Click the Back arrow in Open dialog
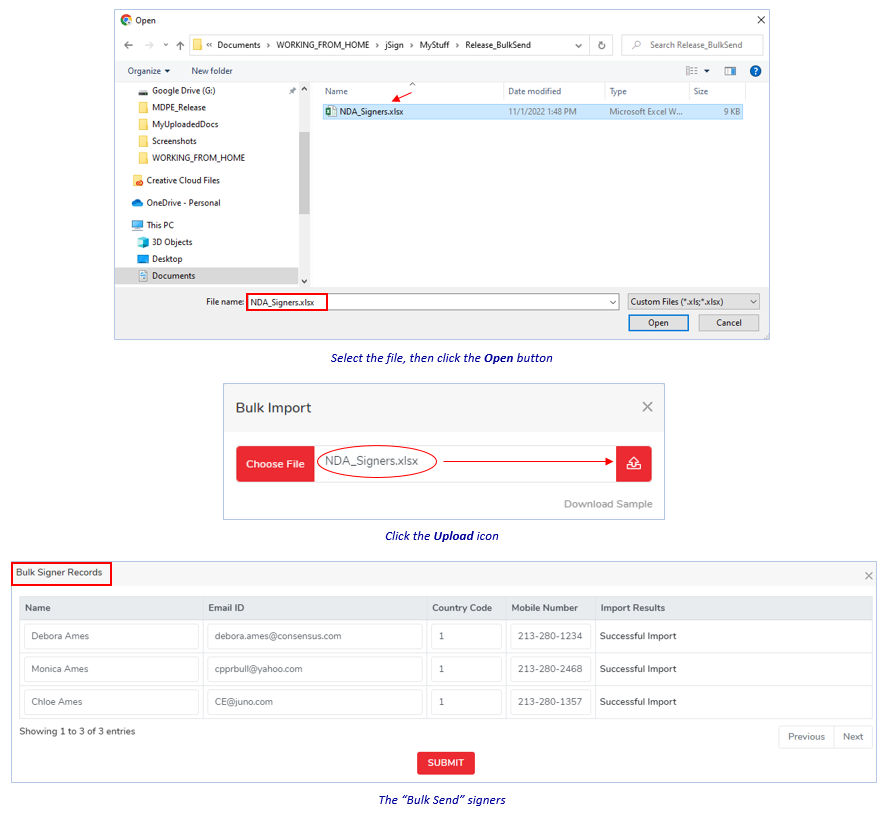 click(129, 45)
